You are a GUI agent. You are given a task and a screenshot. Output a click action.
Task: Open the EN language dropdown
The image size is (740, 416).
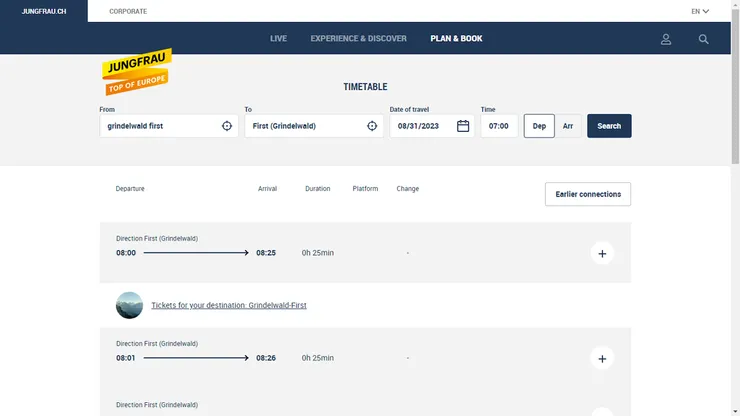[x=700, y=11]
